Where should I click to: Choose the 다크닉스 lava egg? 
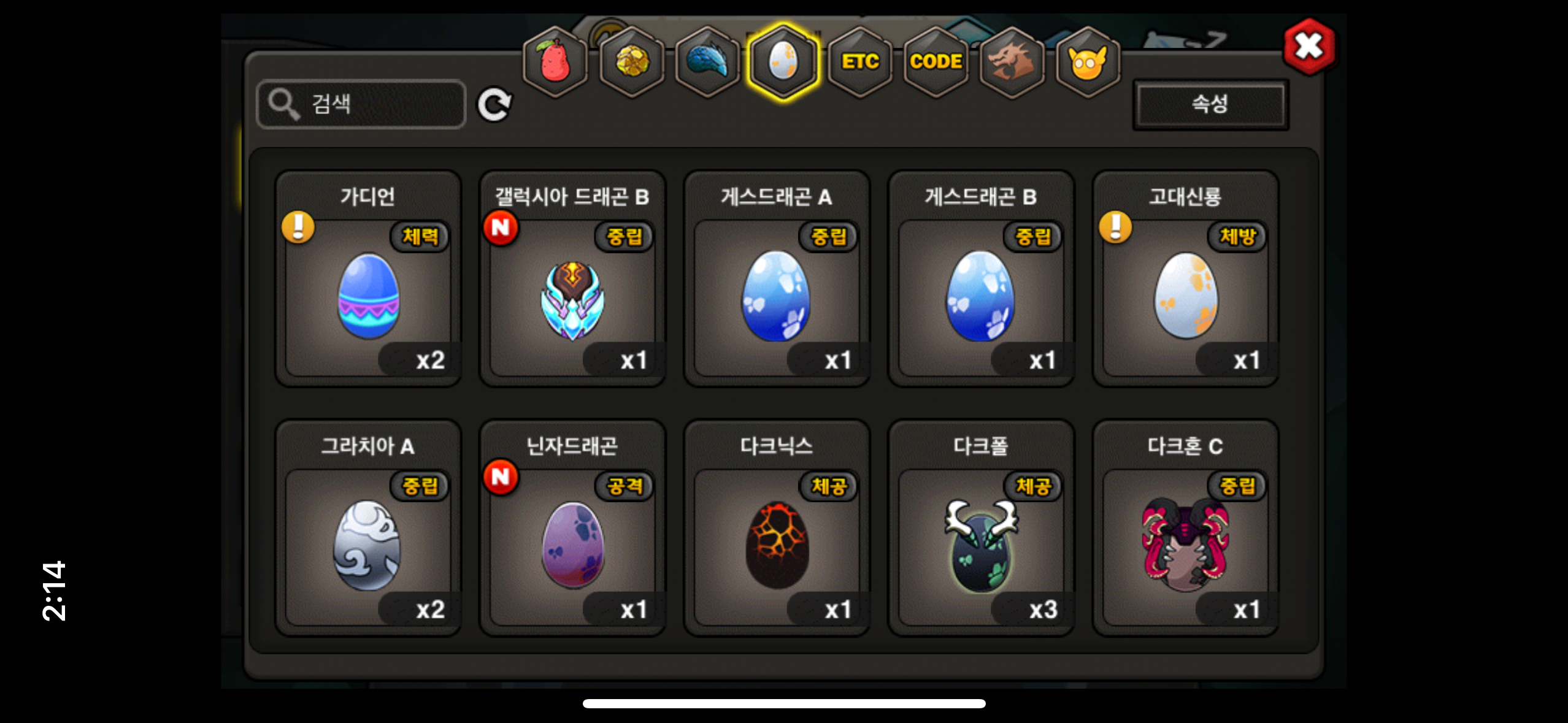[777, 528]
